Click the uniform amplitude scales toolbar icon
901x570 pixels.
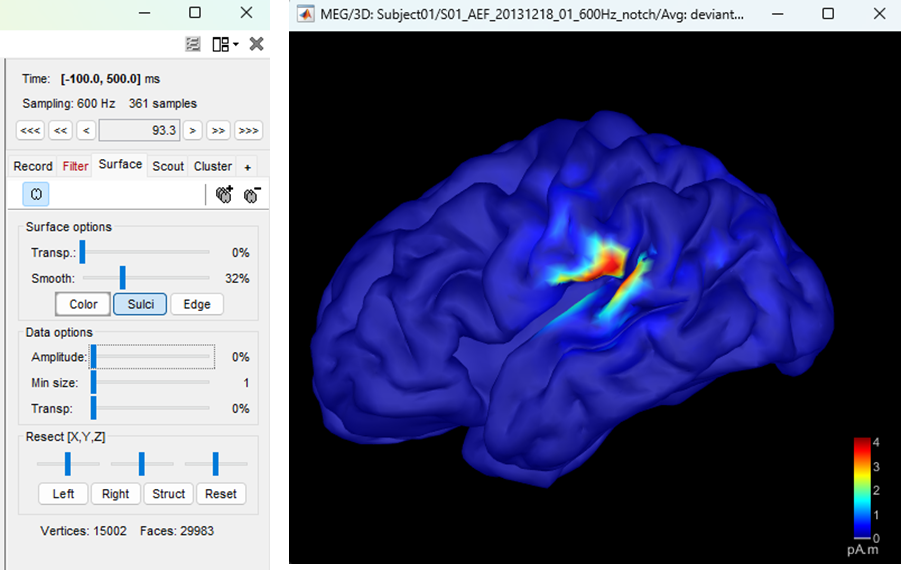tap(194, 44)
